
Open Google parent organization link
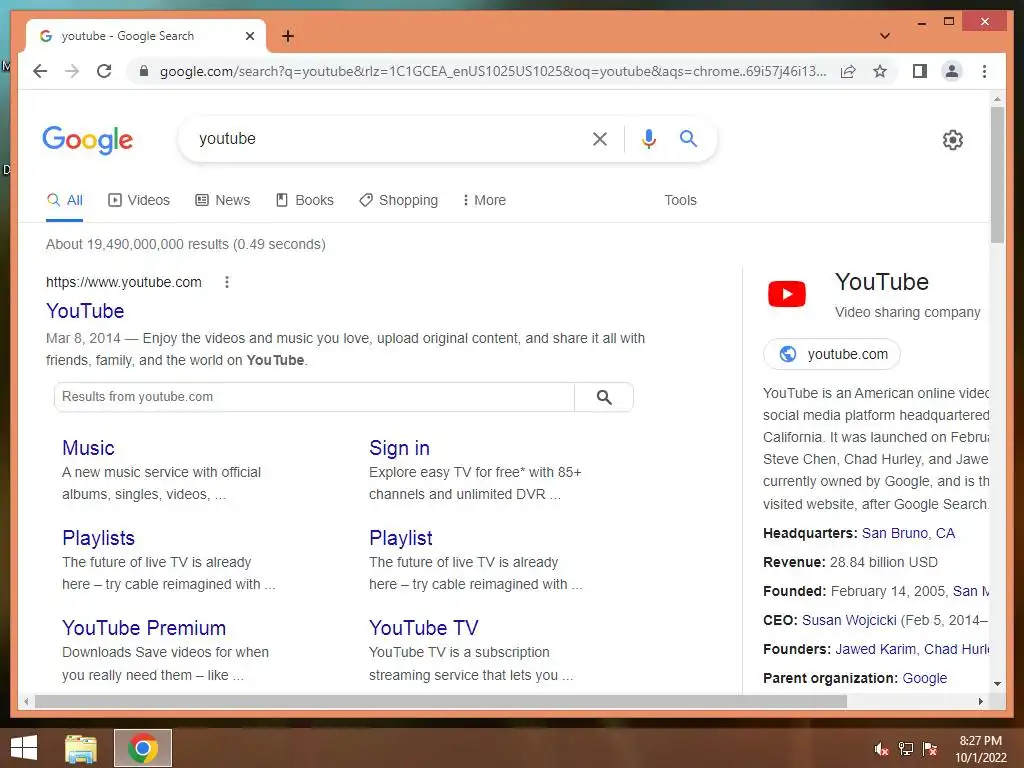925,679
